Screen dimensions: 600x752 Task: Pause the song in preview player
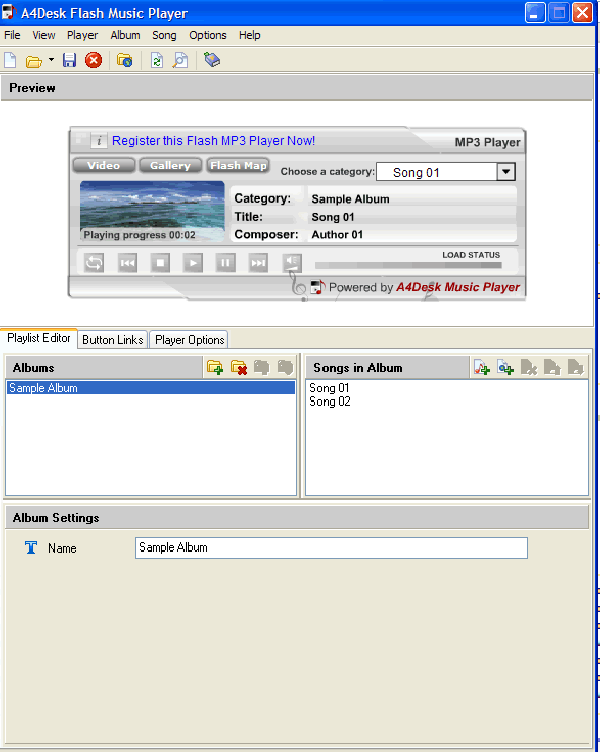tap(225, 263)
